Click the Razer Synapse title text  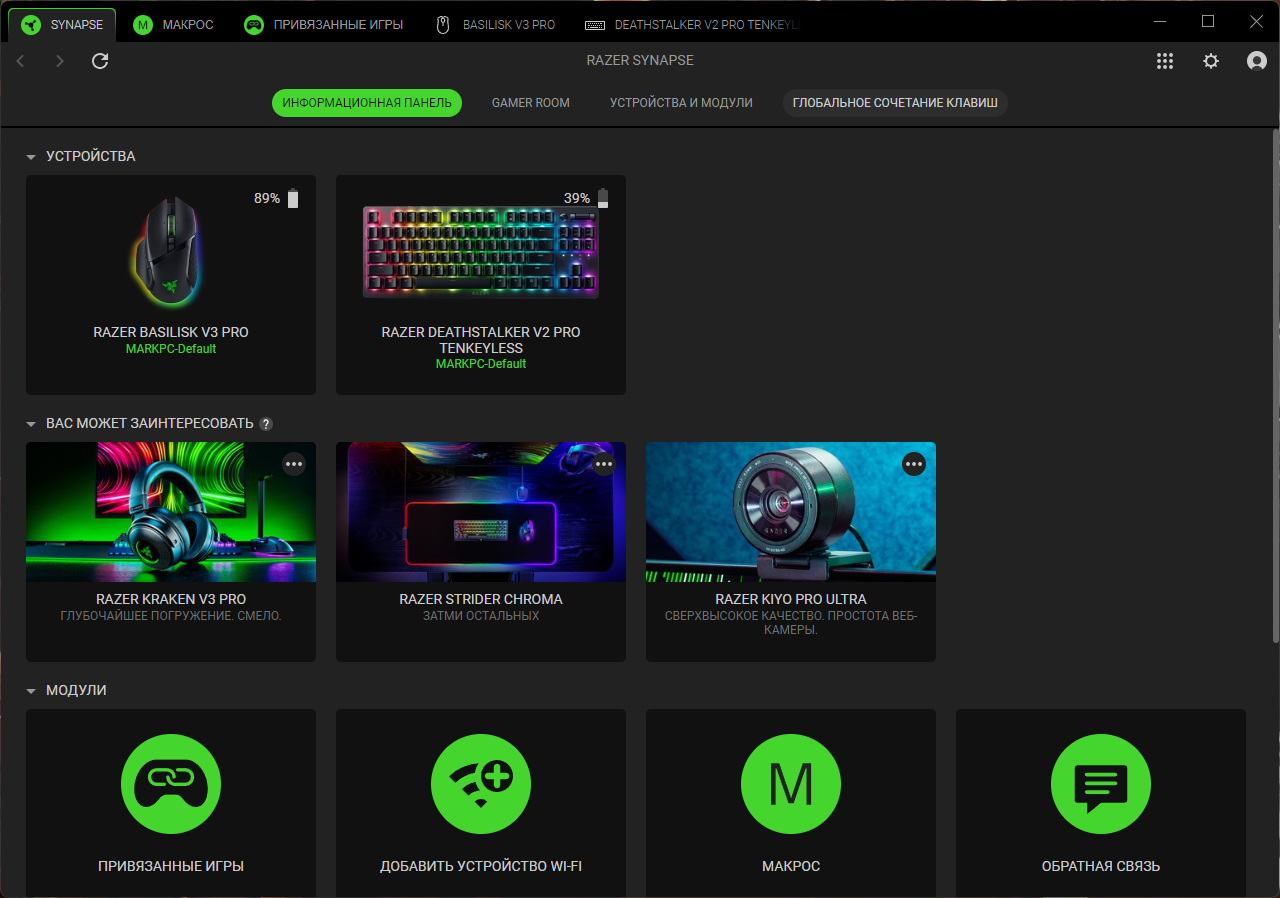(x=640, y=61)
